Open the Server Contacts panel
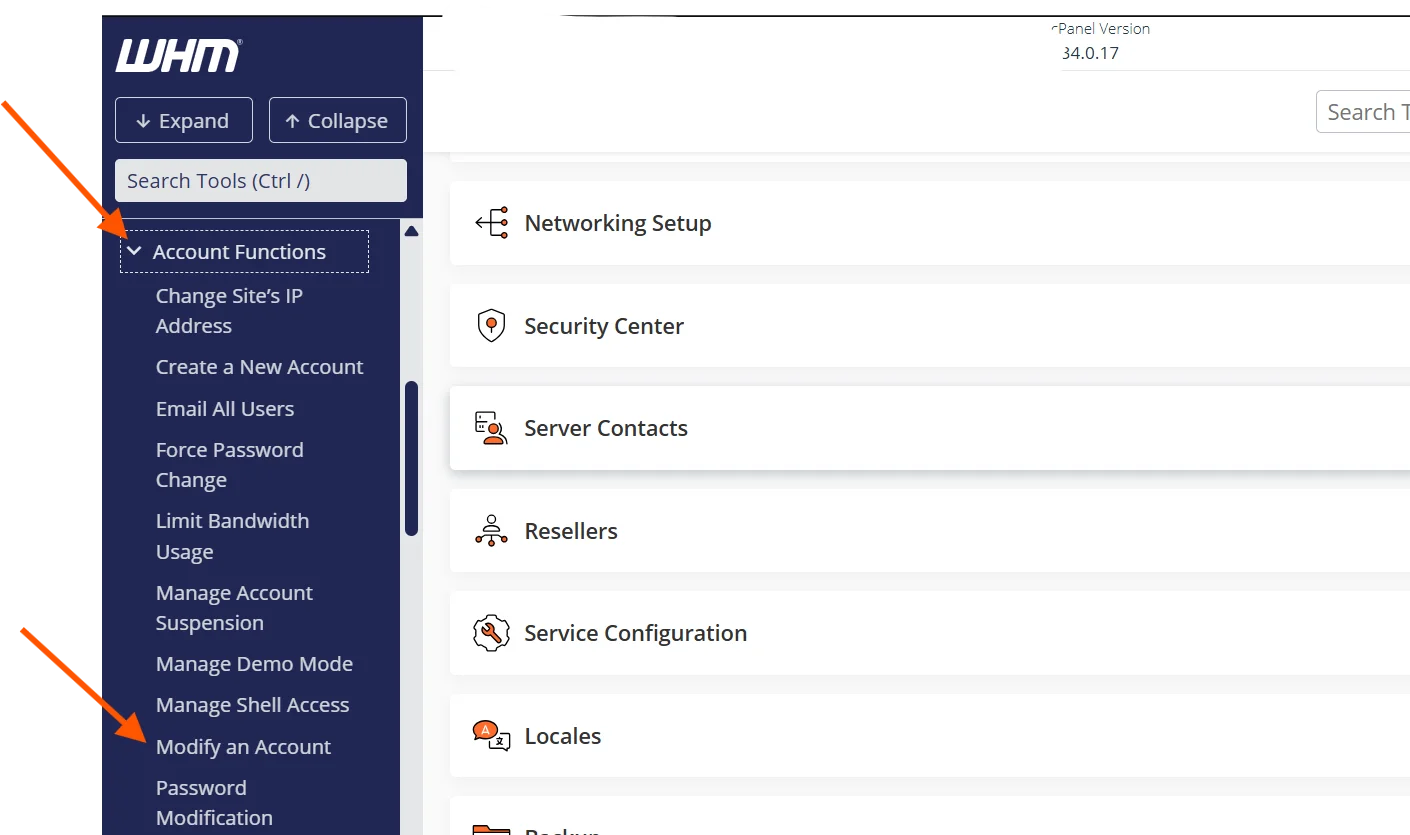Viewport: 1410px width, 835px height. (900, 428)
